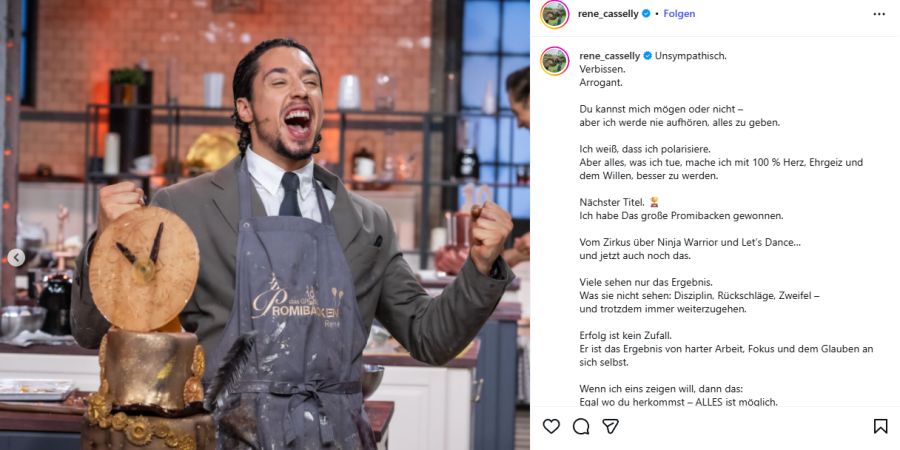
Task: Share the post via paper plane icon
Action: coord(610,426)
